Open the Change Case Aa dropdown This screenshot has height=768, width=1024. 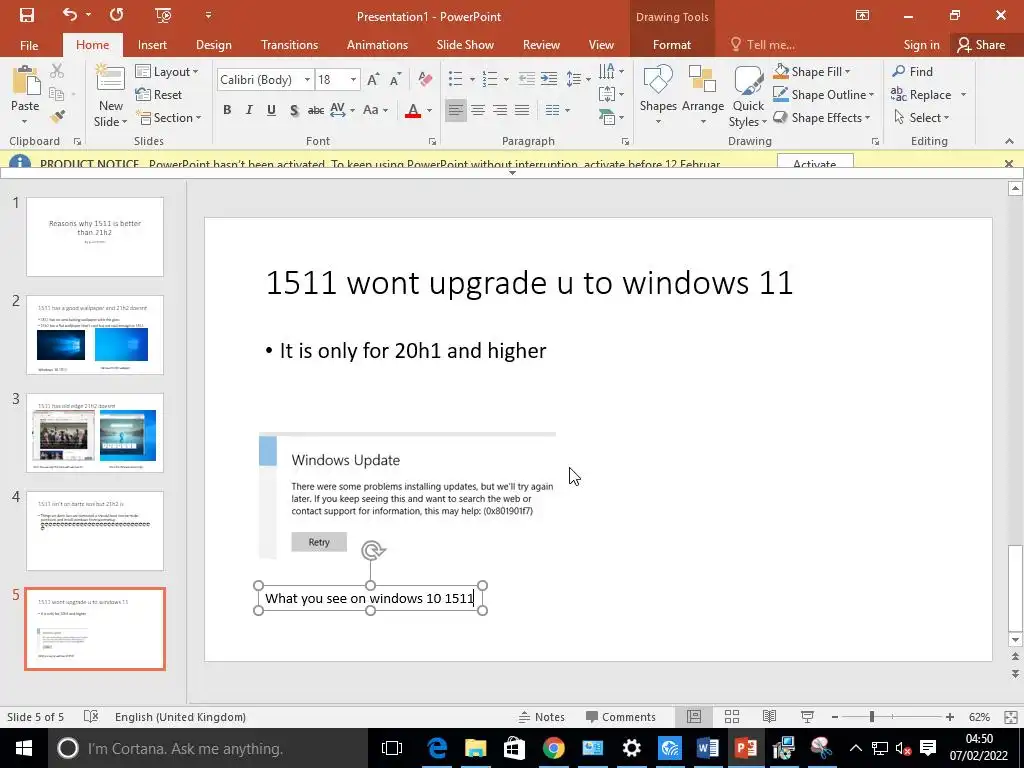point(376,110)
